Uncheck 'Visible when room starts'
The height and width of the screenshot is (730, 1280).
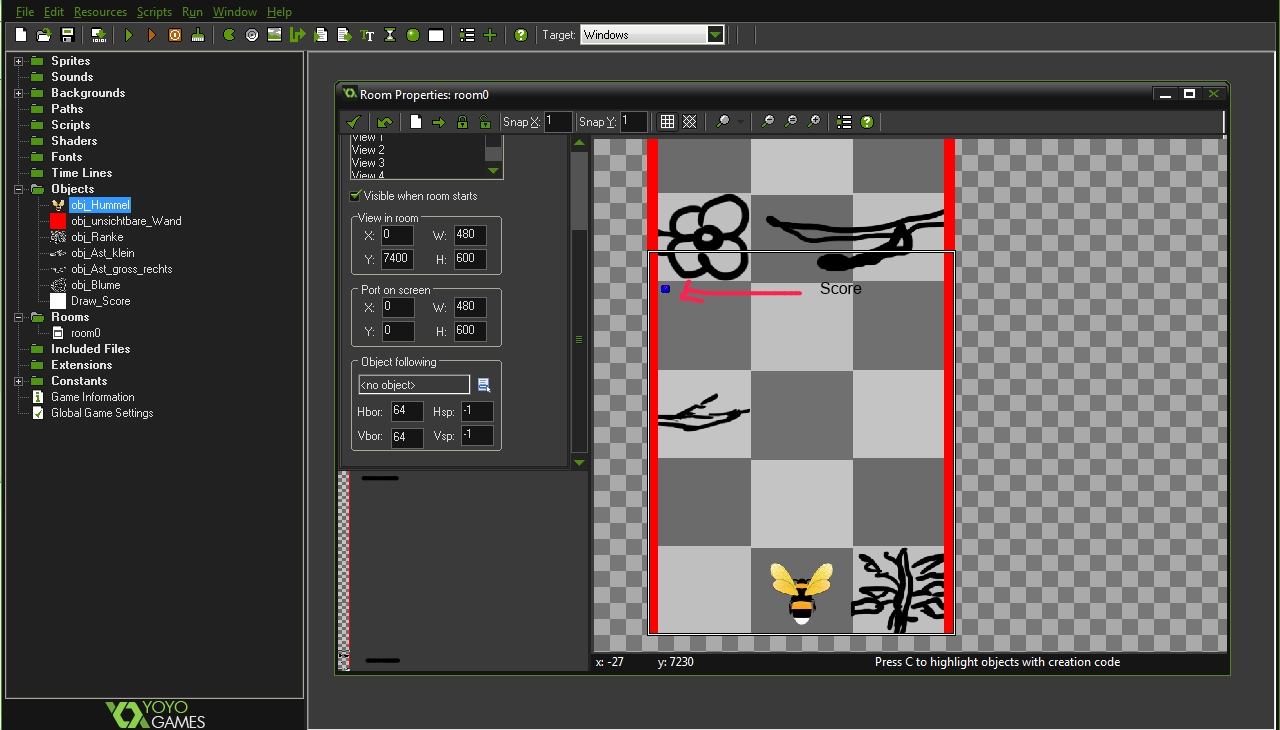355,196
